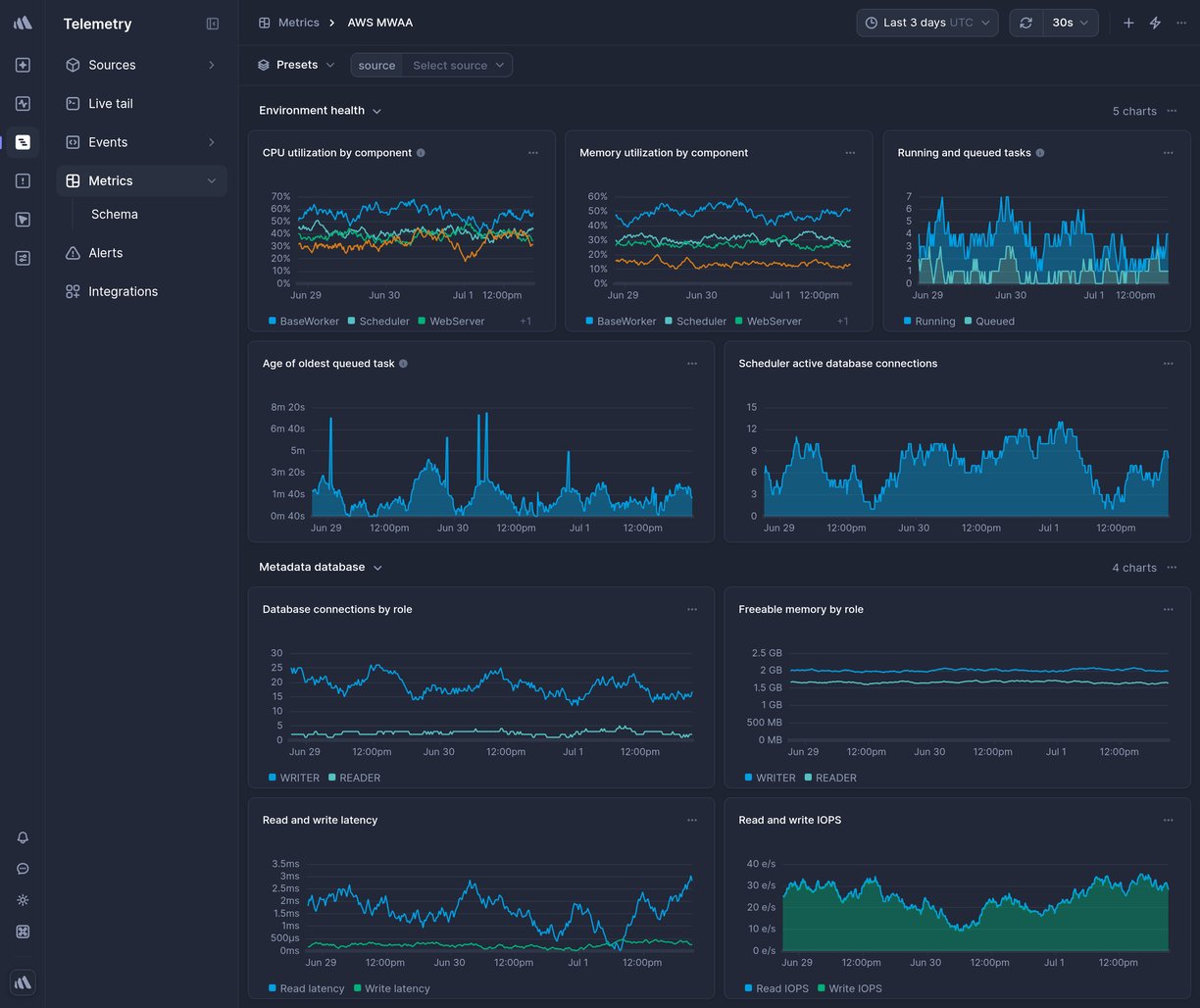Toggle Scheduler series in CPU utilization legend
This screenshot has height=1008, width=1200.
click(x=378, y=322)
